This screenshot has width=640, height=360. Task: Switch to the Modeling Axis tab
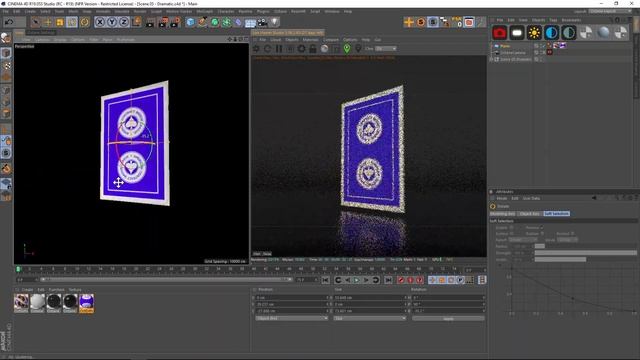point(503,213)
